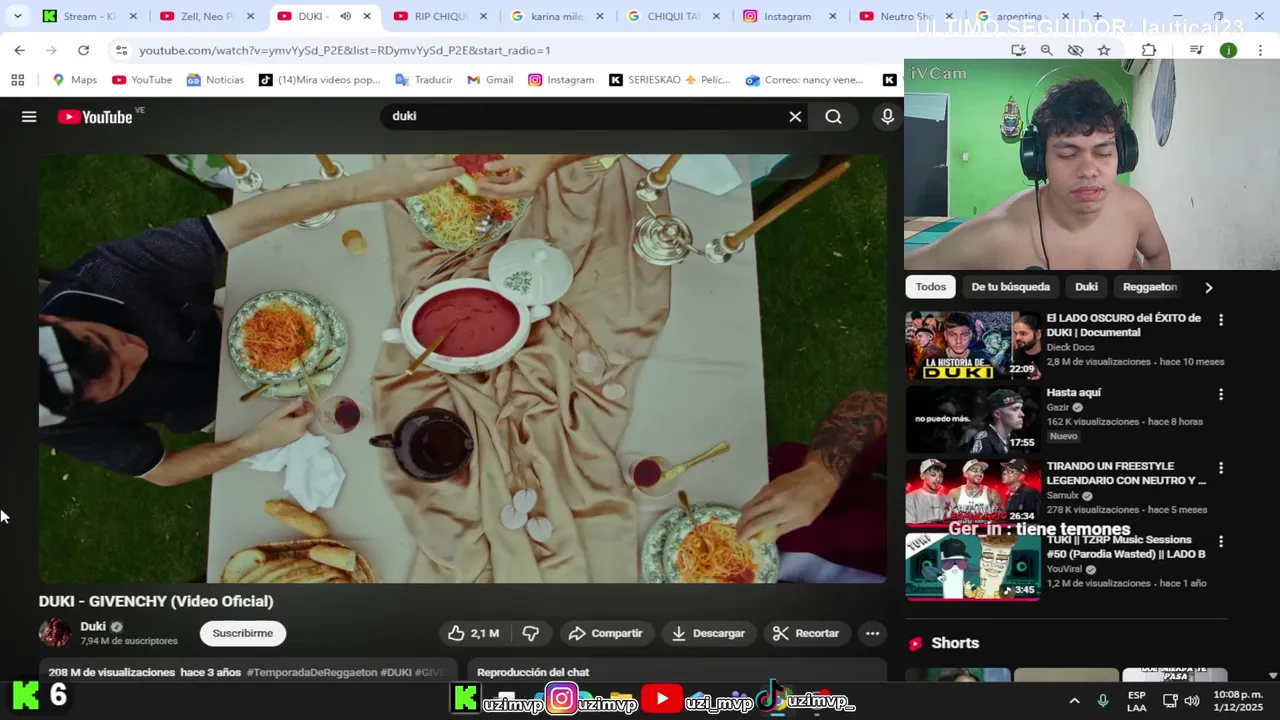
Task: Open the Gmail bookmark
Action: (490, 80)
